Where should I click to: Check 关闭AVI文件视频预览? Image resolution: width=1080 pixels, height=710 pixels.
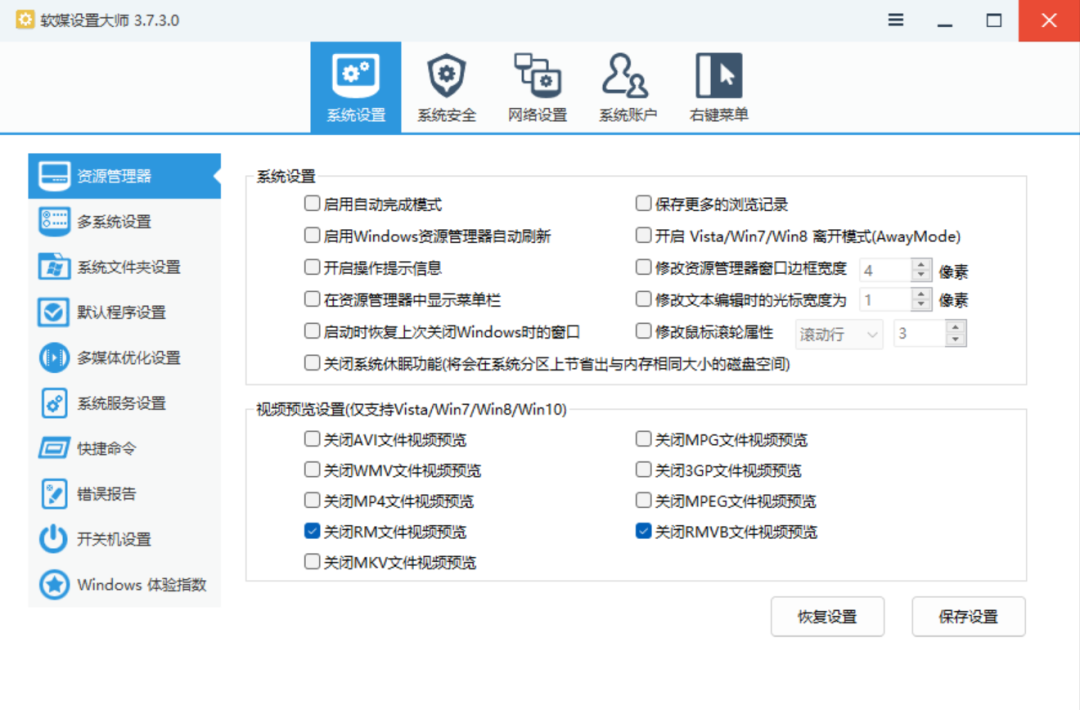tap(312, 439)
